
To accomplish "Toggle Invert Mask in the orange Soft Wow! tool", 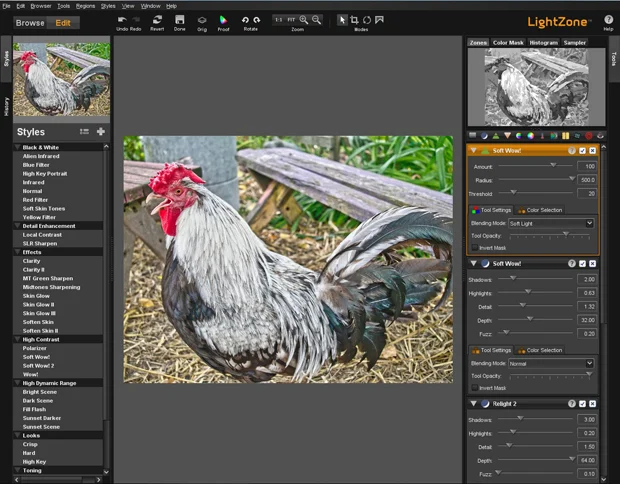I will coord(475,248).
